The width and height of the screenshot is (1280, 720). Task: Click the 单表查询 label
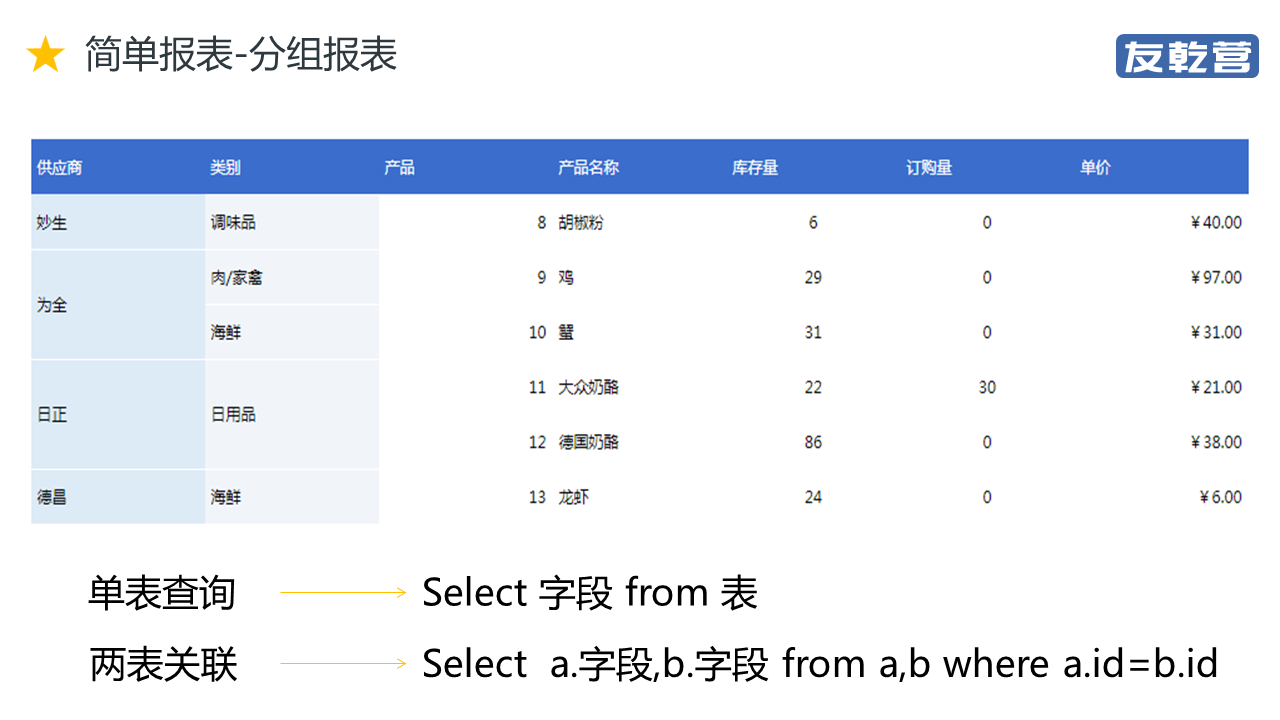[162, 593]
